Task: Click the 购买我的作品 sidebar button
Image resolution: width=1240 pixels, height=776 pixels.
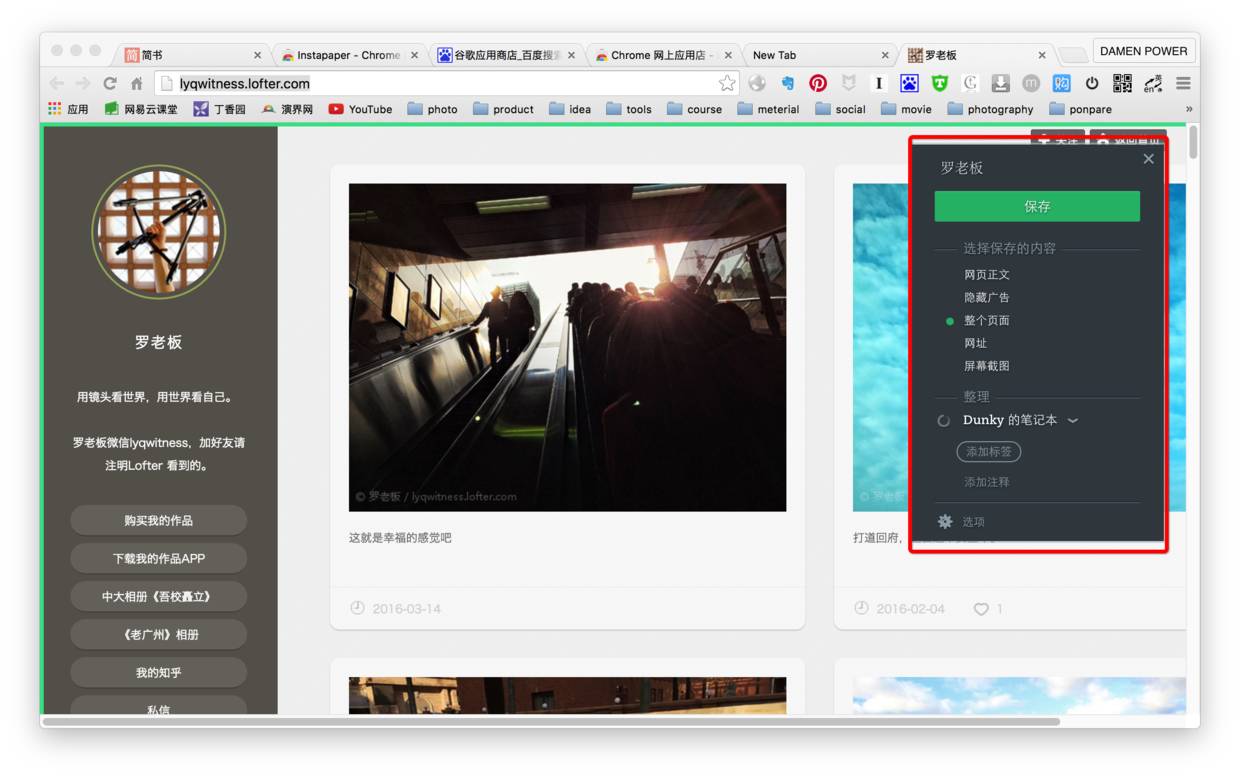Action: [x=158, y=520]
